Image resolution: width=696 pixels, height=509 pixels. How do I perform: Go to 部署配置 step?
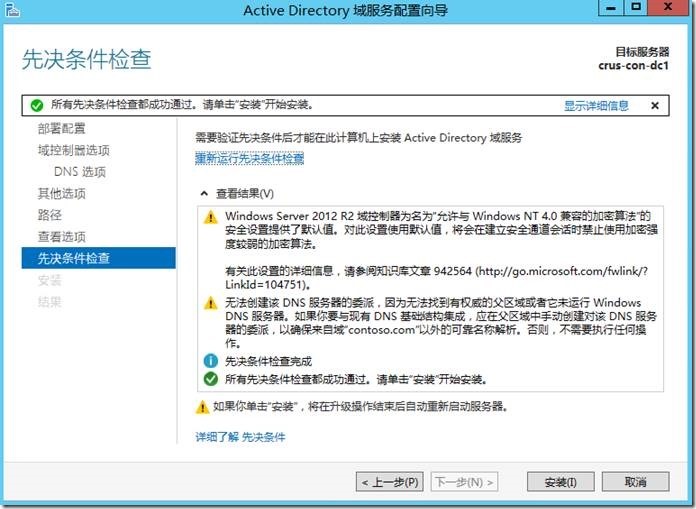tap(61, 129)
